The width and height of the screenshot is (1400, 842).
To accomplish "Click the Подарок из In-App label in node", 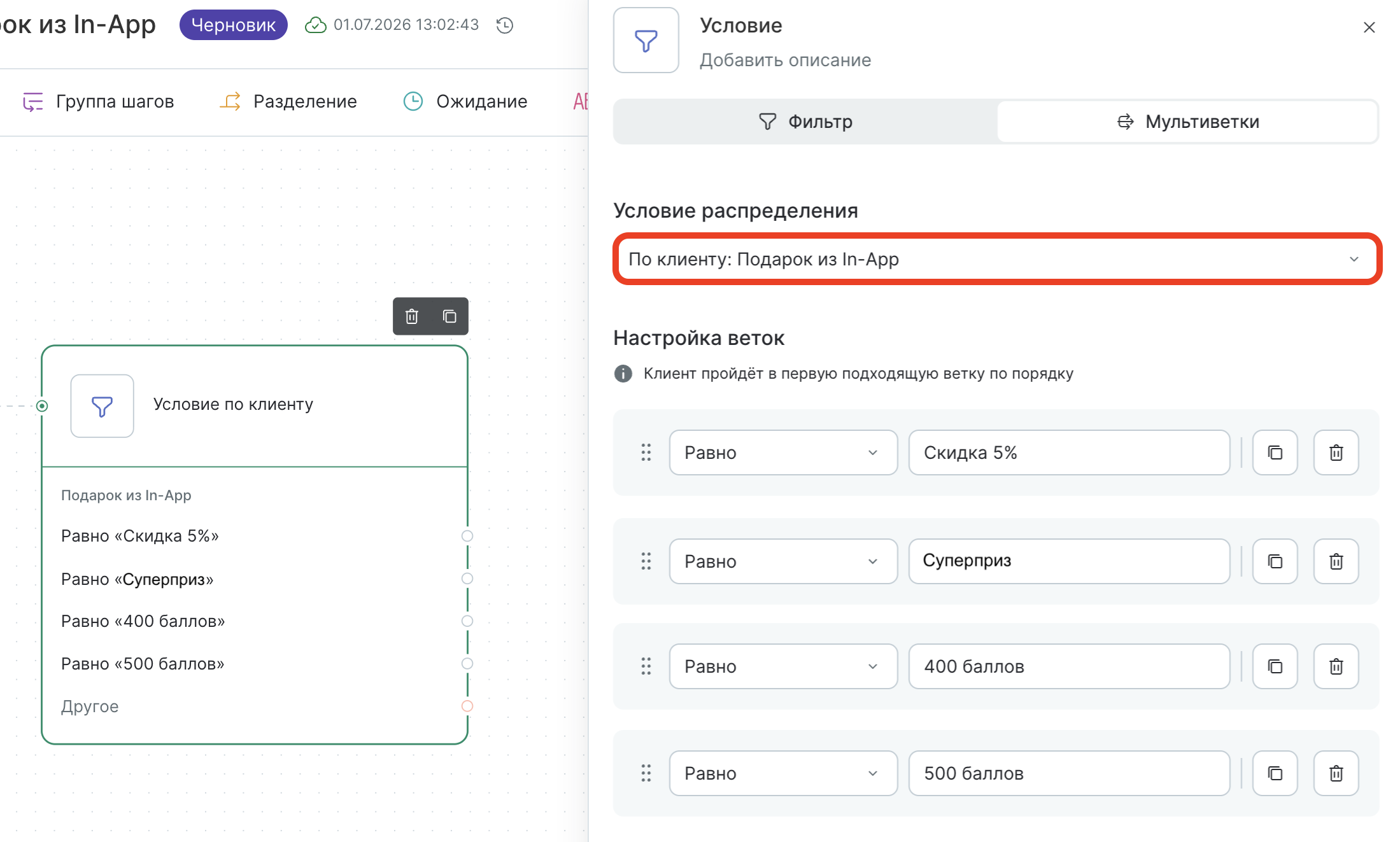I will [x=126, y=495].
